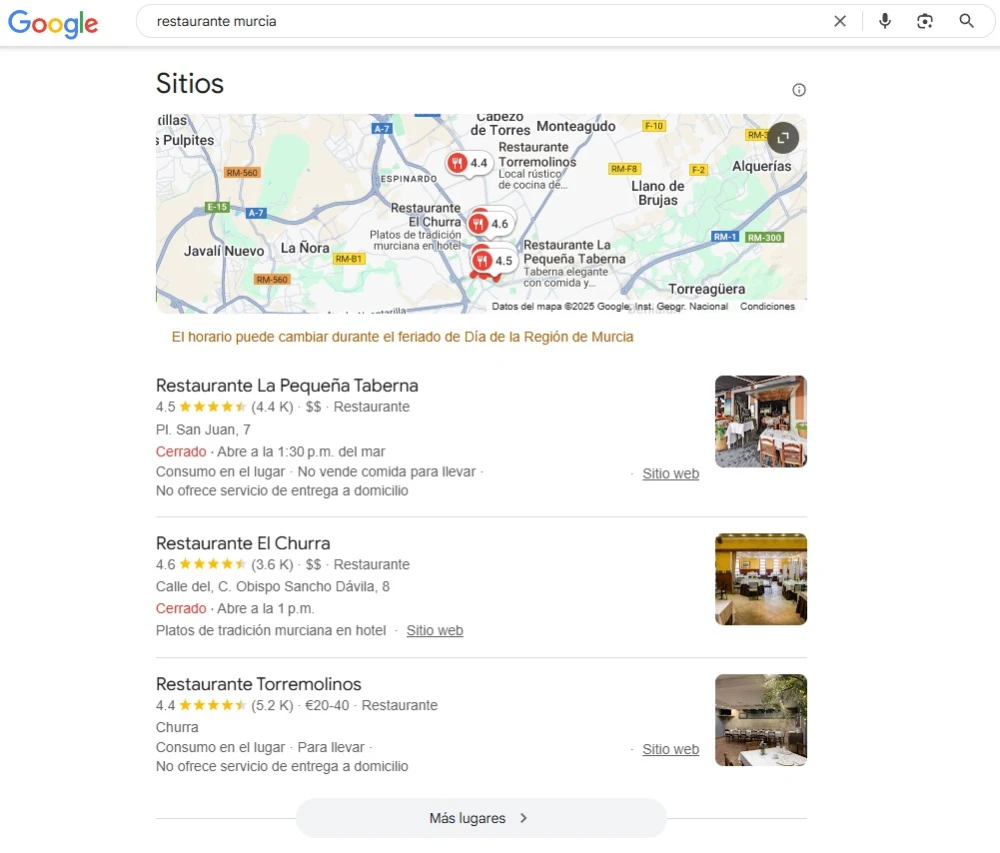Start voice search with the microphone icon
Image resolution: width=1000 pixels, height=853 pixels.
[x=885, y=21]
